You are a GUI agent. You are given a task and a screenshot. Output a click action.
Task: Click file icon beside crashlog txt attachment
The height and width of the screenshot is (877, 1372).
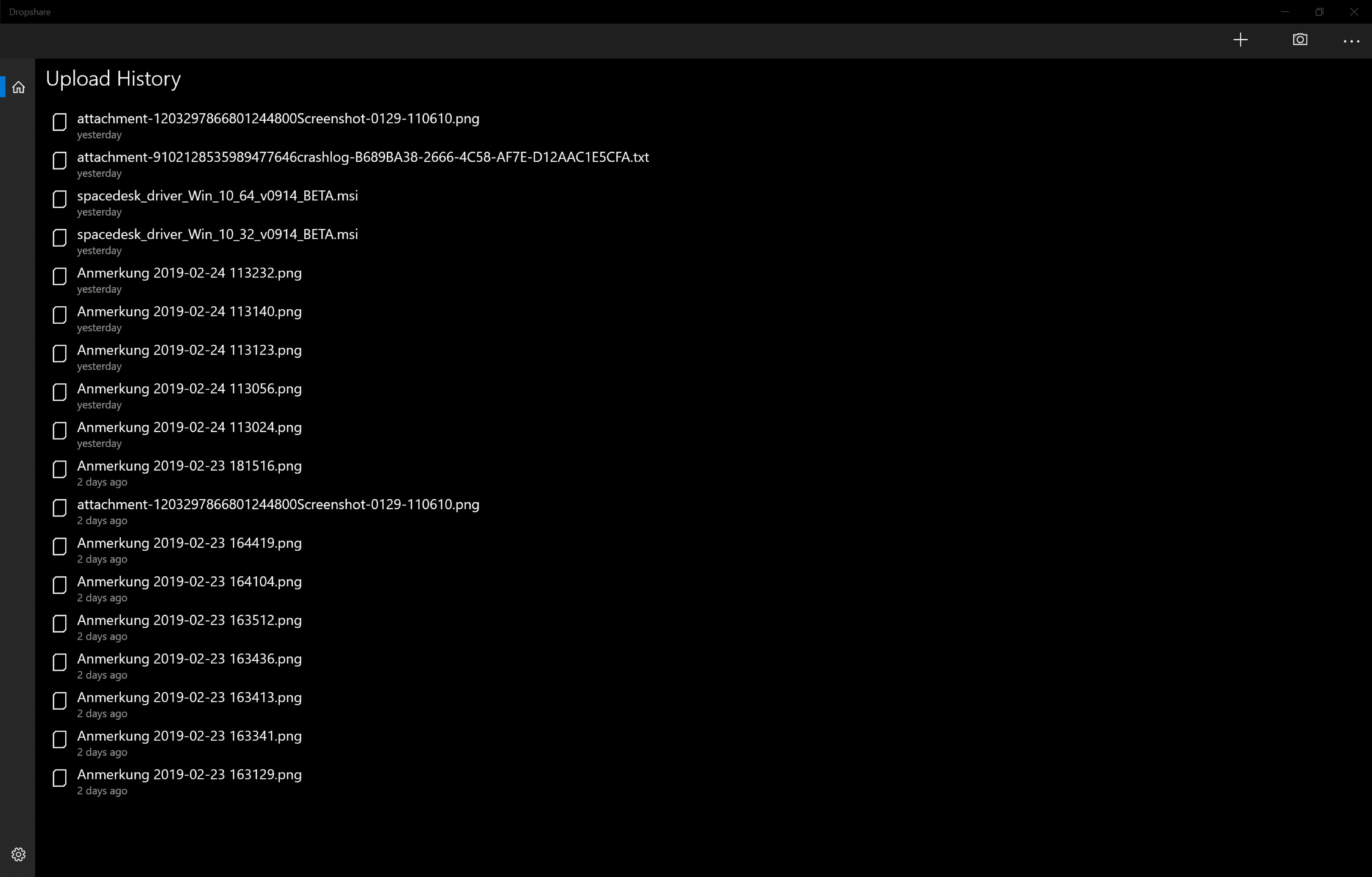[x=59, y=161]
